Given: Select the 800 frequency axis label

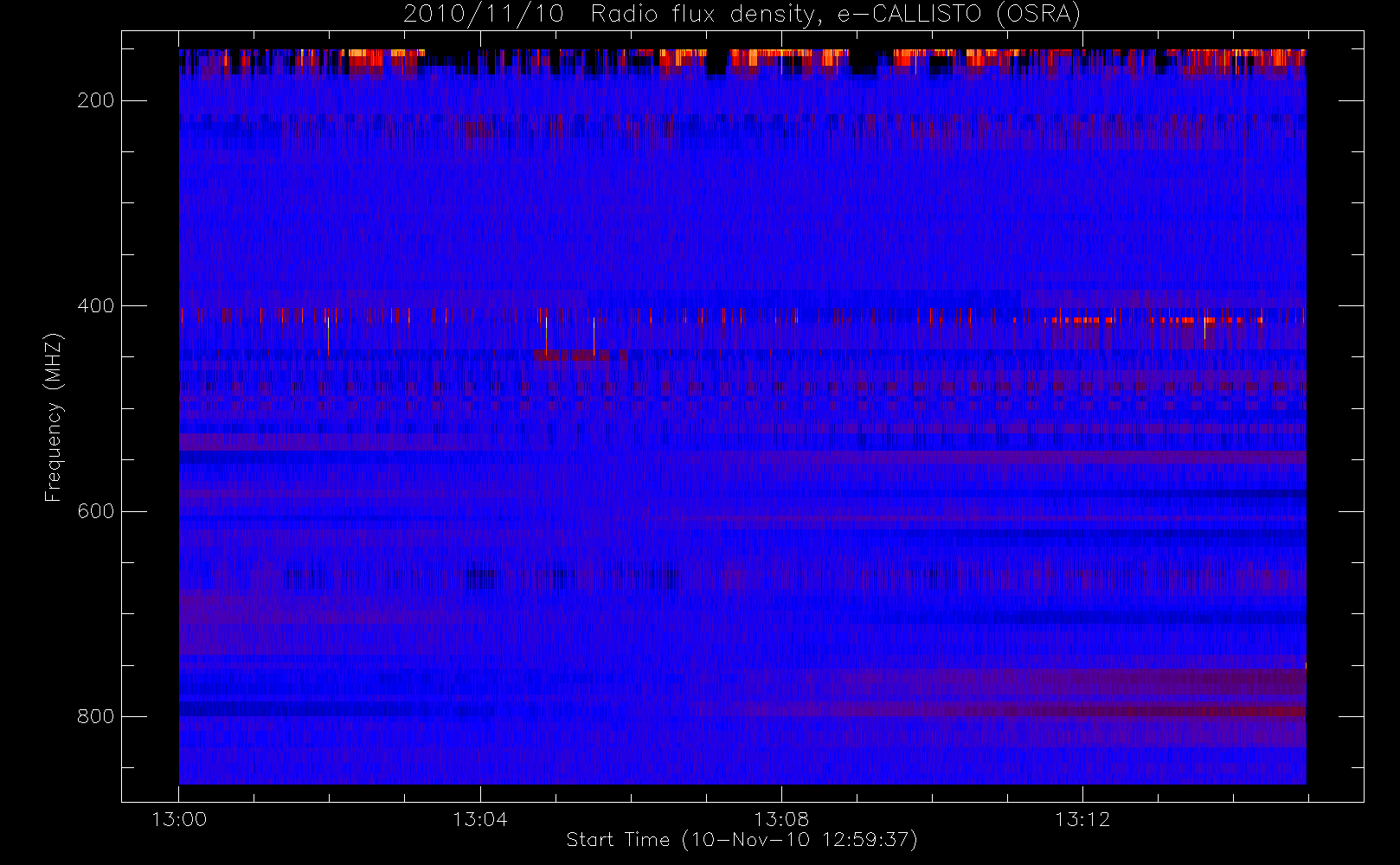Looking at the screenshot, I should point(95,716).
